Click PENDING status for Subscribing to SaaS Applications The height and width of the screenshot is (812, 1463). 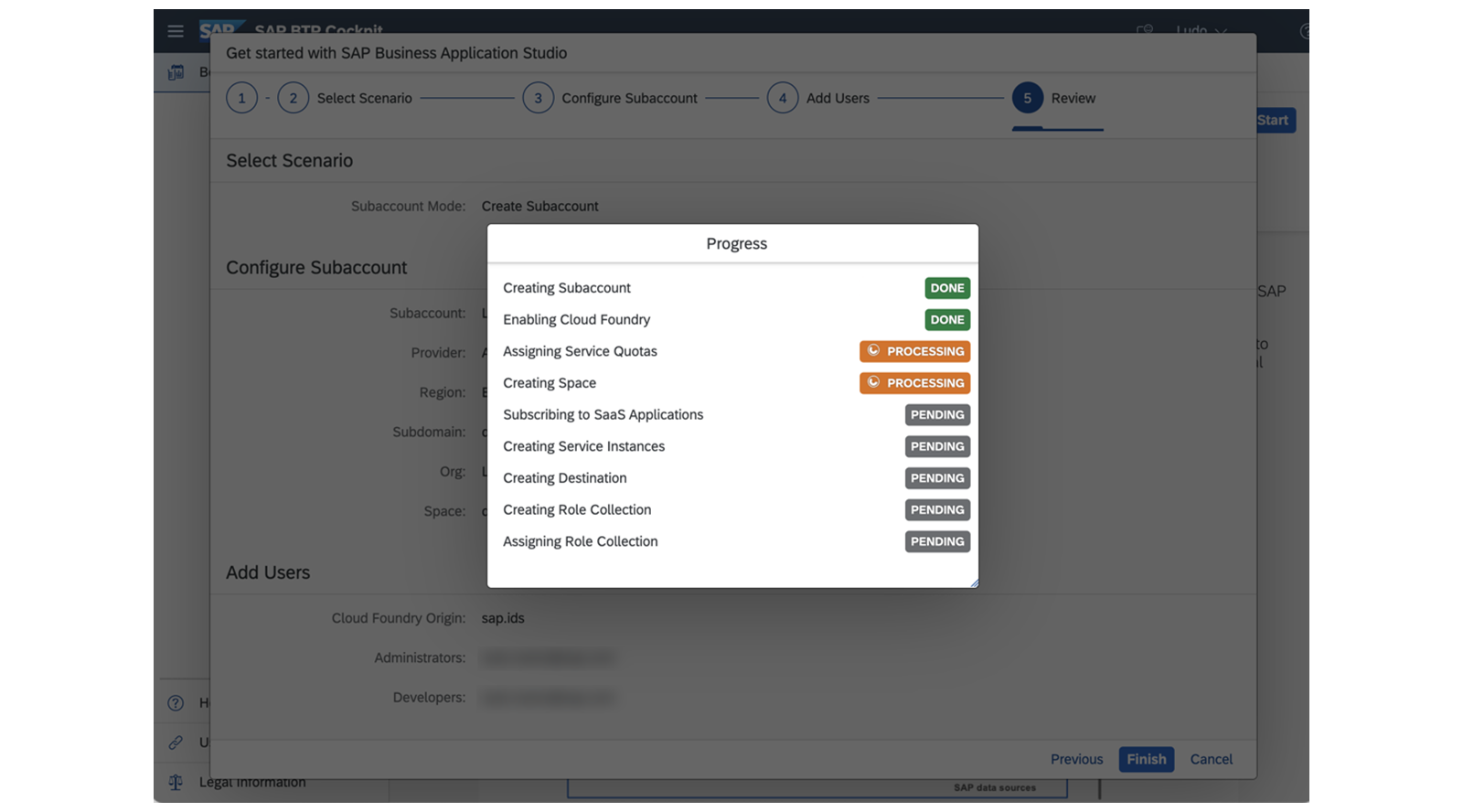tap(937, 415)
